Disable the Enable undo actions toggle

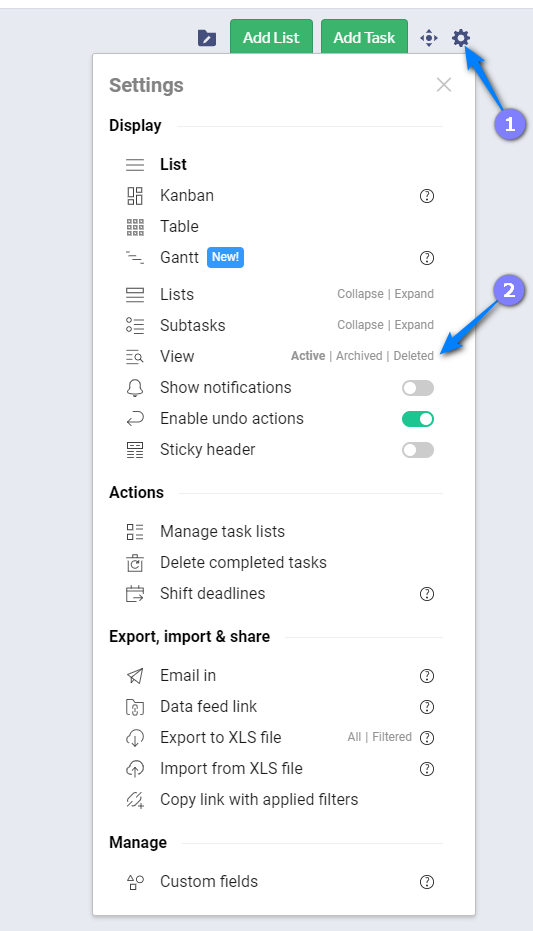[x=418, y=419]
